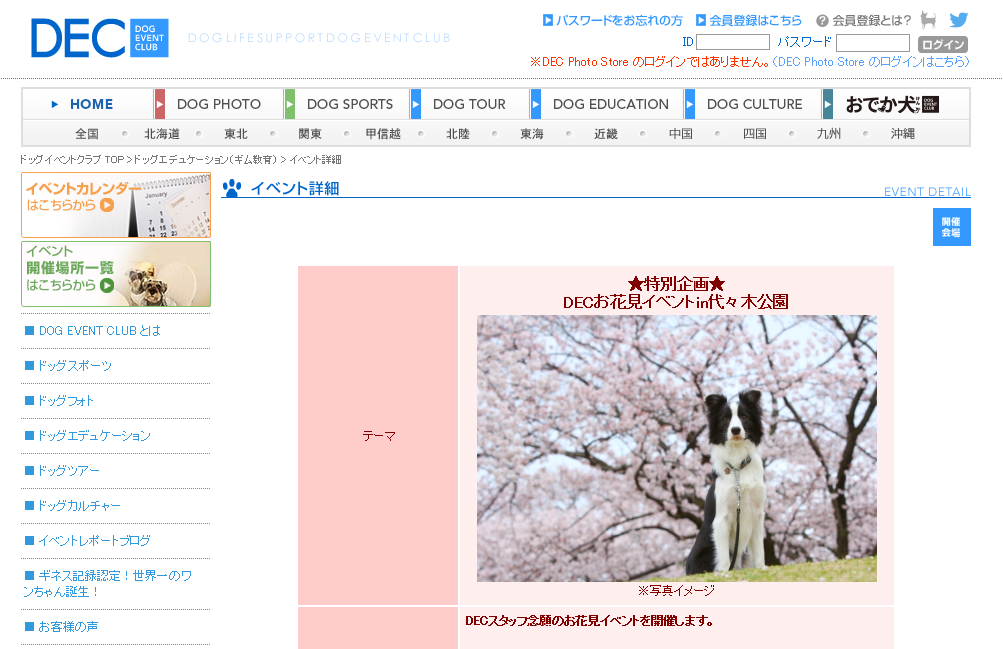Open the イベント開催場所一覧 banner
Image resolution: width=1003 pixels, height=649 pixels.
click(x=116, y=274)
